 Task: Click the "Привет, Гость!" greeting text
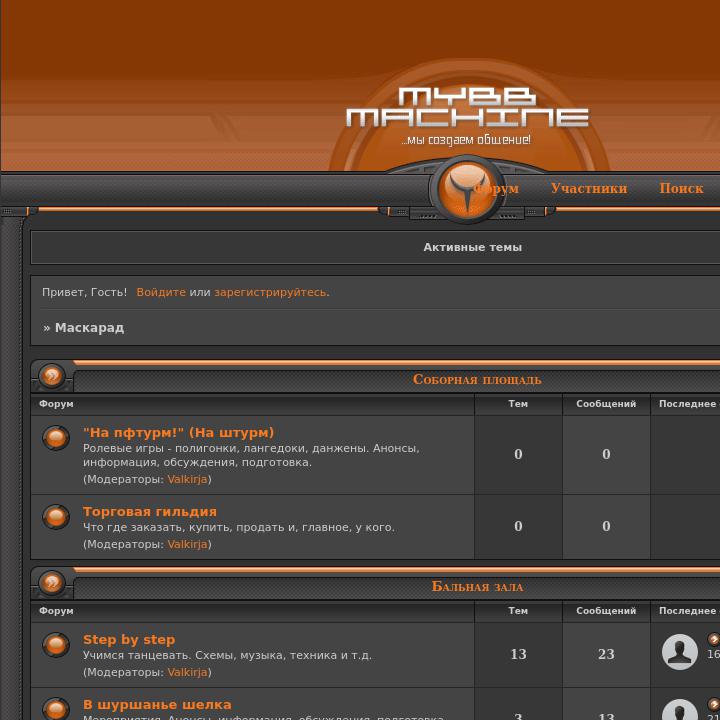pos(84,292)
